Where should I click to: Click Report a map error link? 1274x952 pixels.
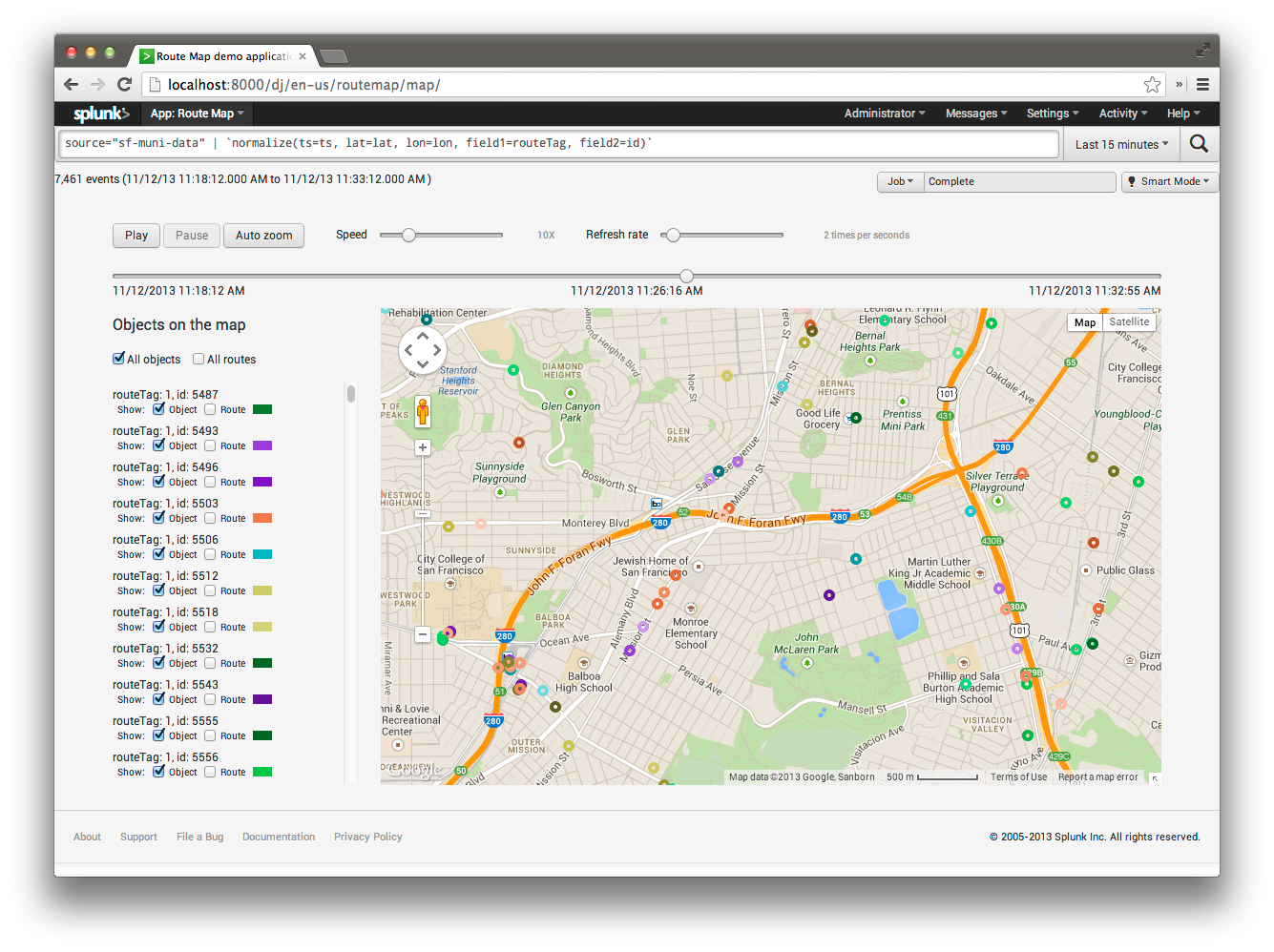(x=1098, y=777)
